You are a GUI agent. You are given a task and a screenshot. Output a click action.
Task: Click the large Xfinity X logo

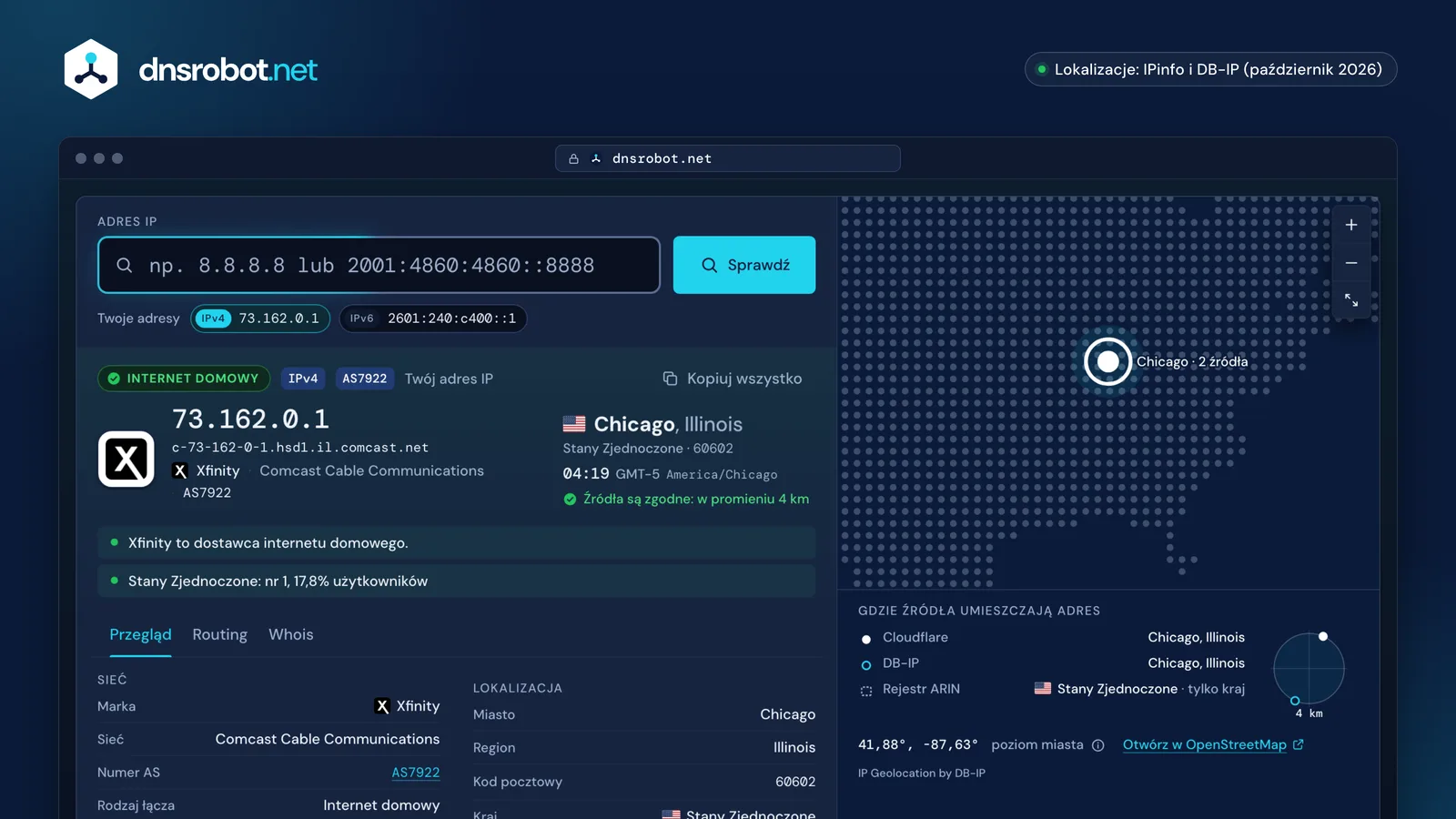[126, 459]
